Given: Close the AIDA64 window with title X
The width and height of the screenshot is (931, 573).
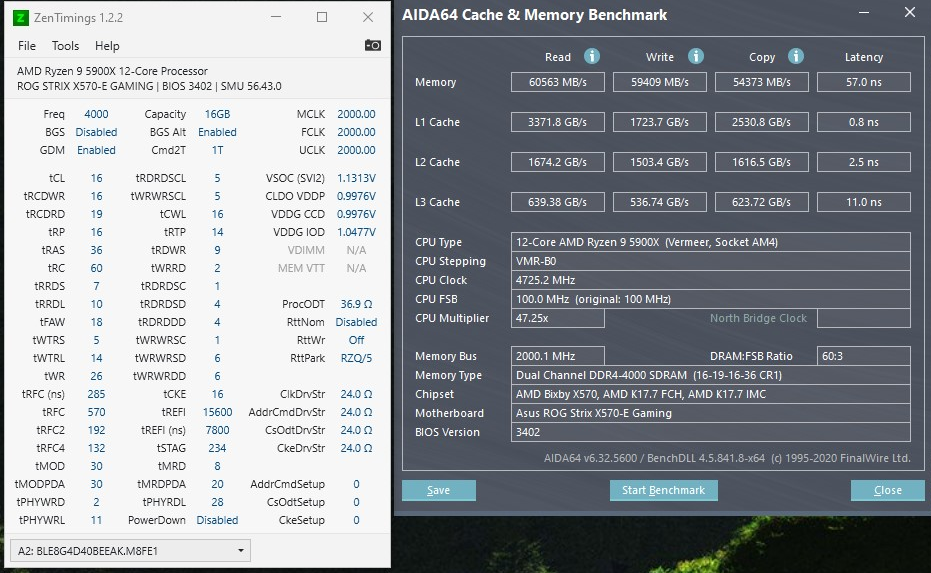Looking at the screenshot, I should click(x=910, y=12).
